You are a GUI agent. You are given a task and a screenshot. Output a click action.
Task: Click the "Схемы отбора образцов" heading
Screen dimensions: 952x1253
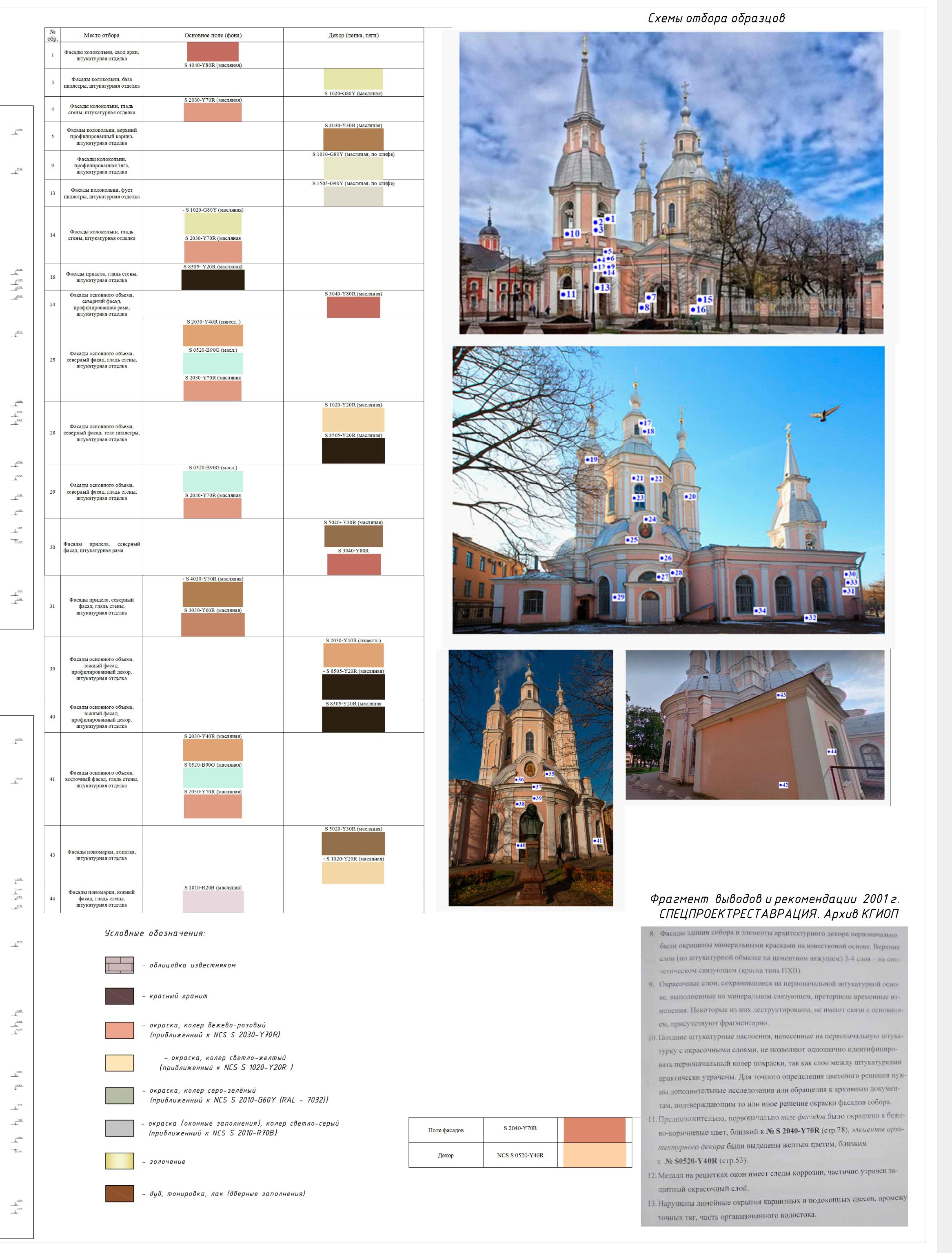click(716, 18)
